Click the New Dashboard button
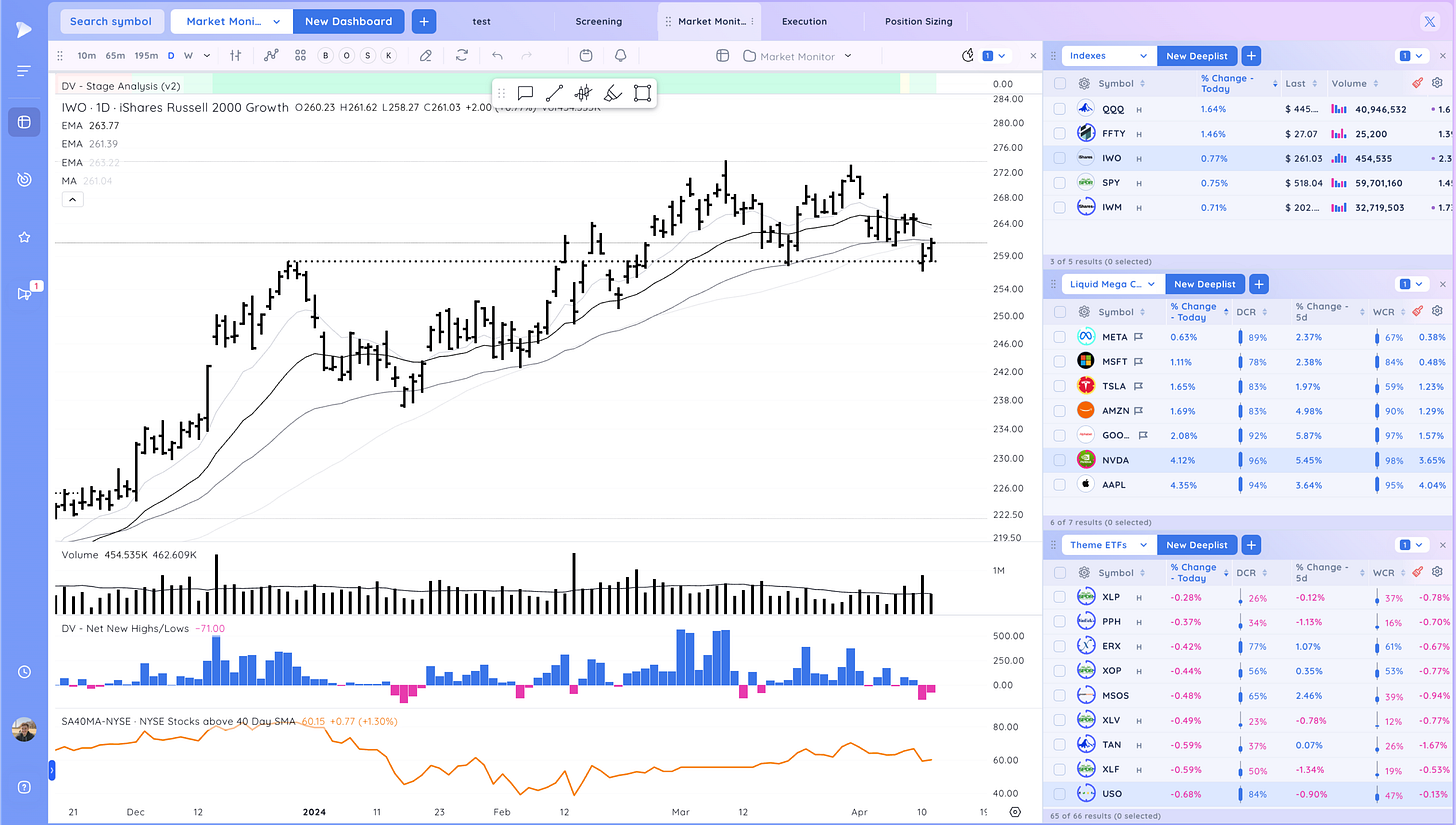This screenshot has height=825, width=1456. tap(349, 21)
